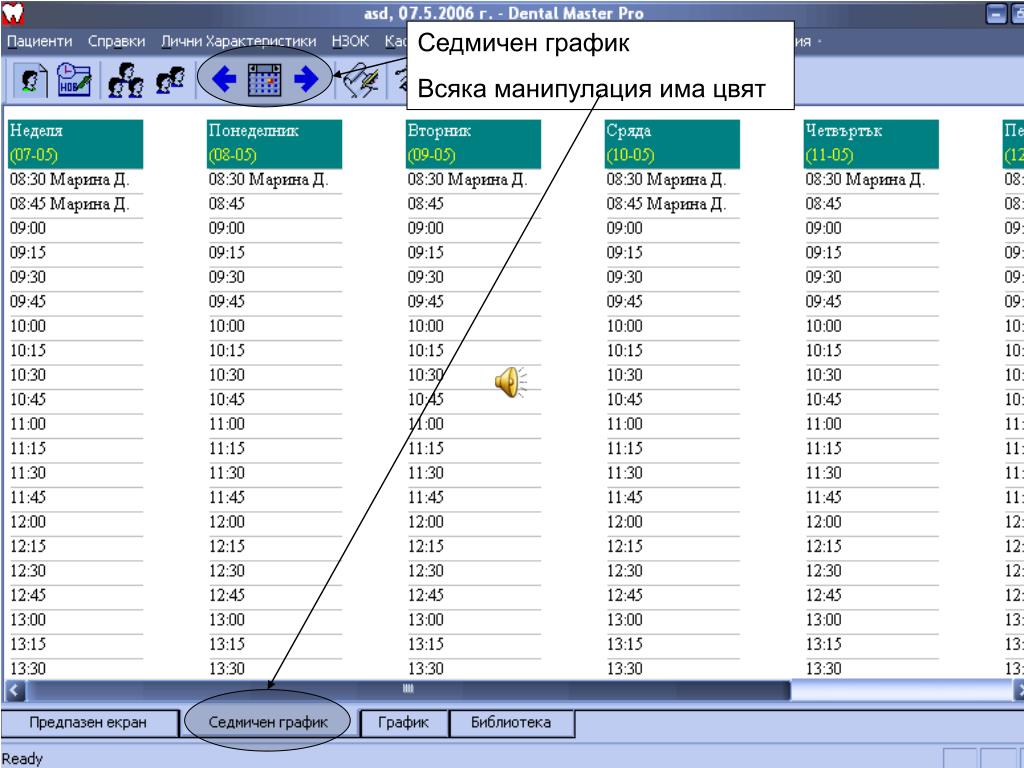Click the two-people toolbar icon
The height and width of the screenshot is (768, 1024).
point(170,80)
